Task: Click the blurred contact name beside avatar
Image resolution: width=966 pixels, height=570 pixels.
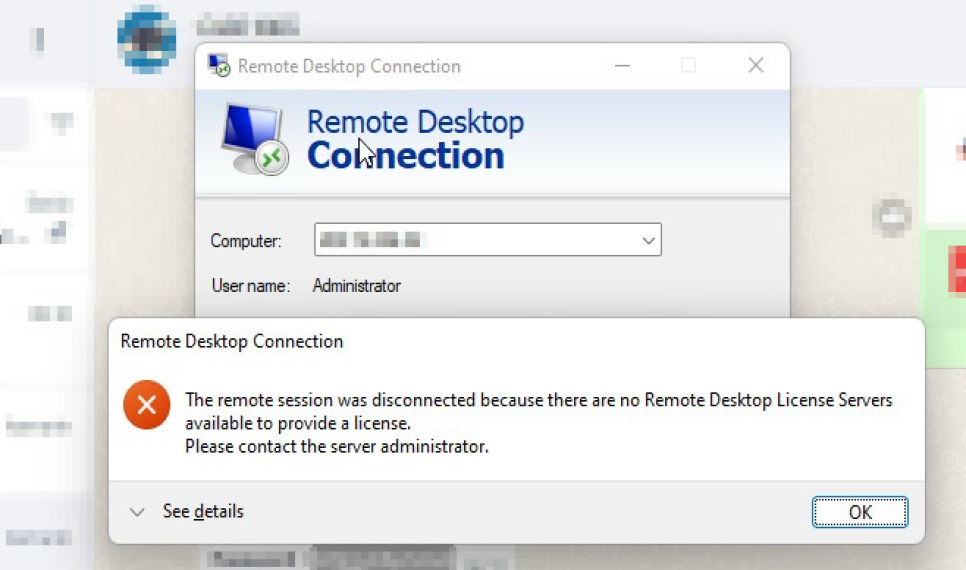Action: 247,27
